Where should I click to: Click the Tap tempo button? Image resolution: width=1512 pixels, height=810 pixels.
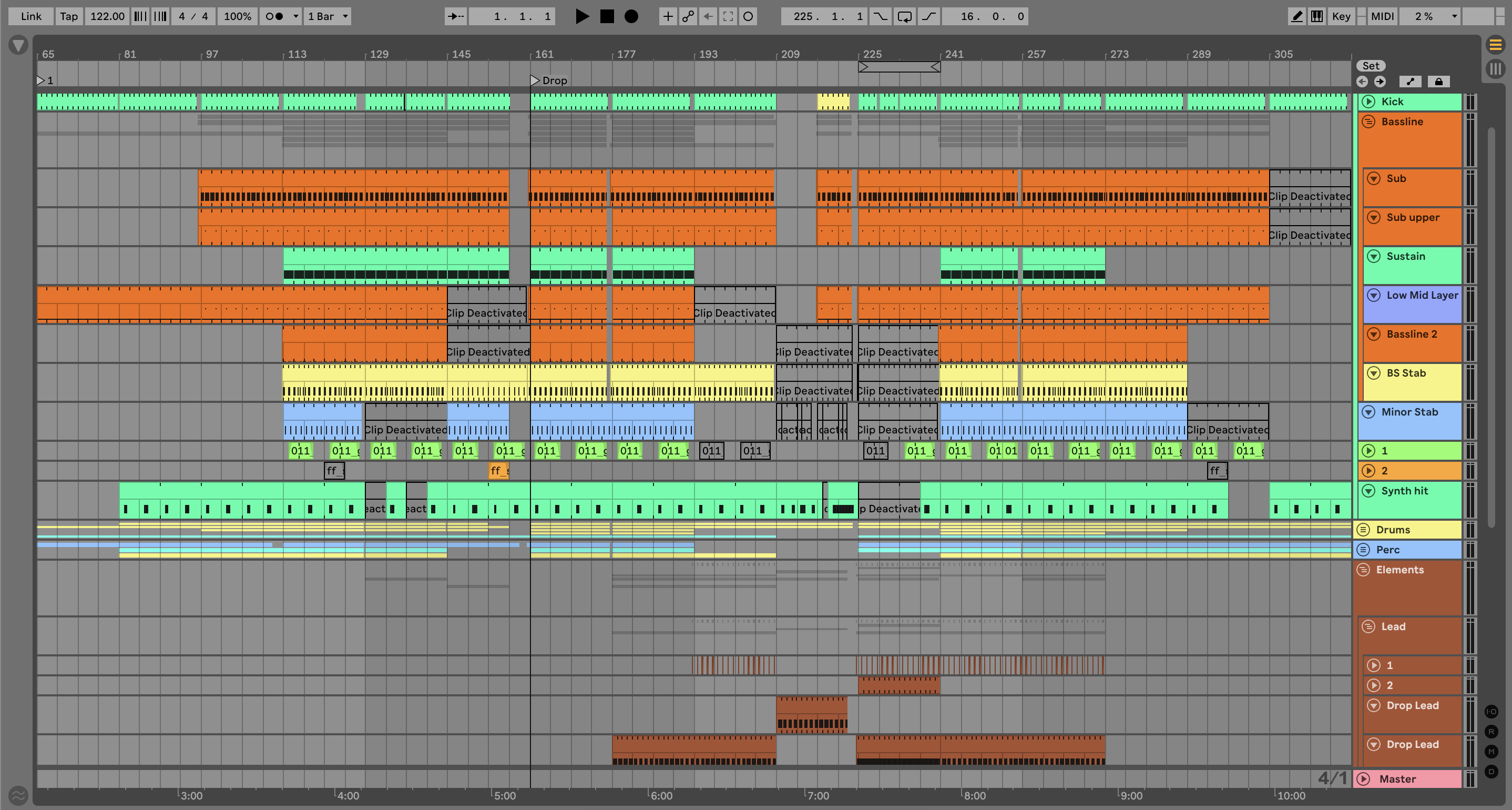pyautogui.click(x=69, y=16)
